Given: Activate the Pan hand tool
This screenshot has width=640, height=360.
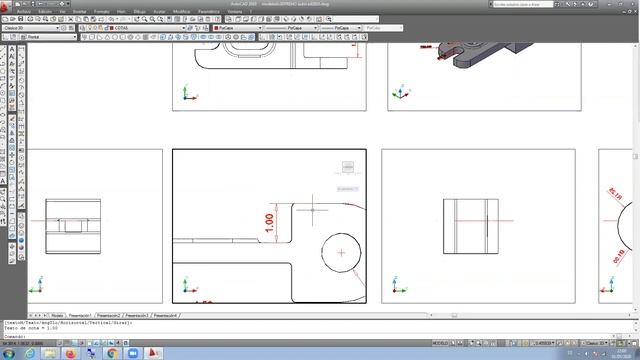Looking at the screenshot, I should 137,19.
